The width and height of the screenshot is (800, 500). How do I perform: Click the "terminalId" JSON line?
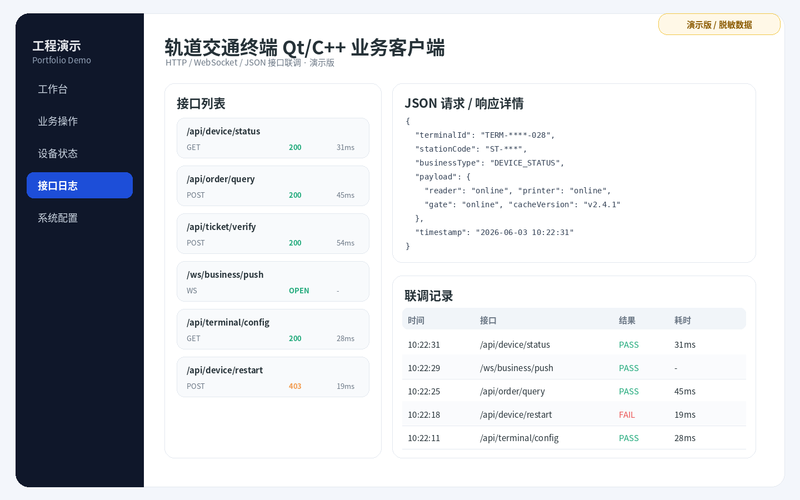point(485,135)
